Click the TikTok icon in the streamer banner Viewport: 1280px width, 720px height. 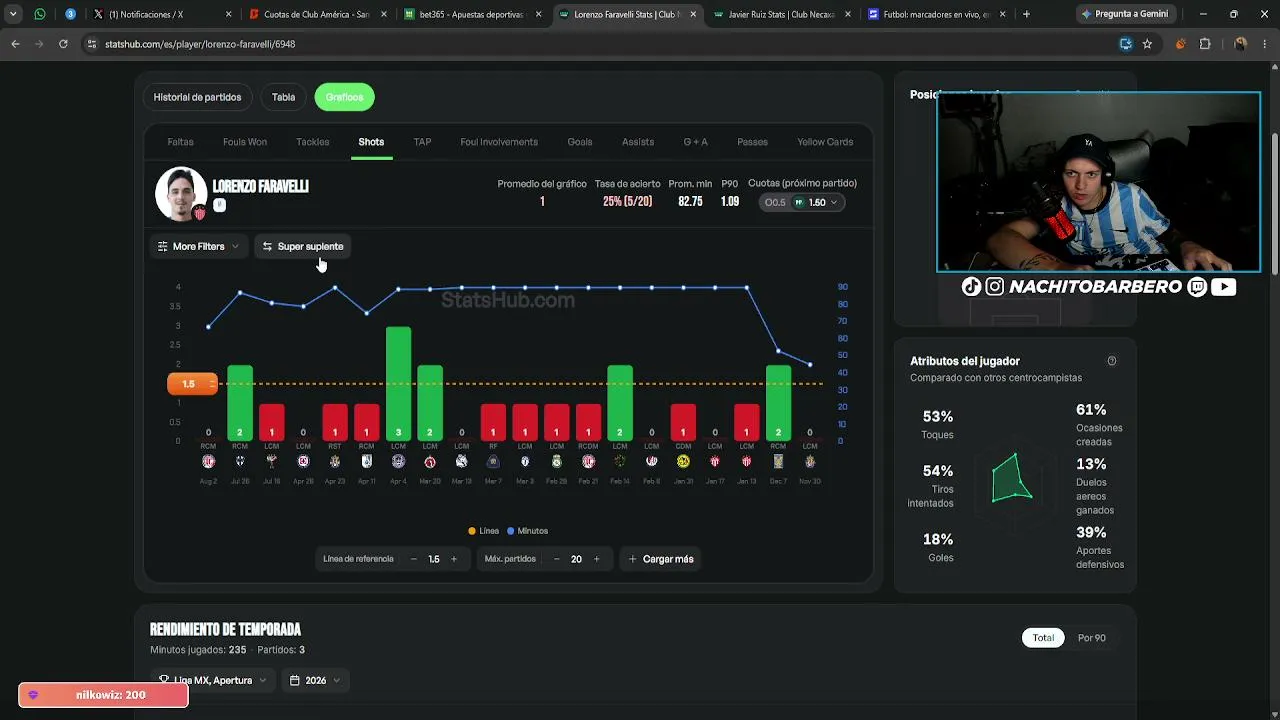point(971,287)
